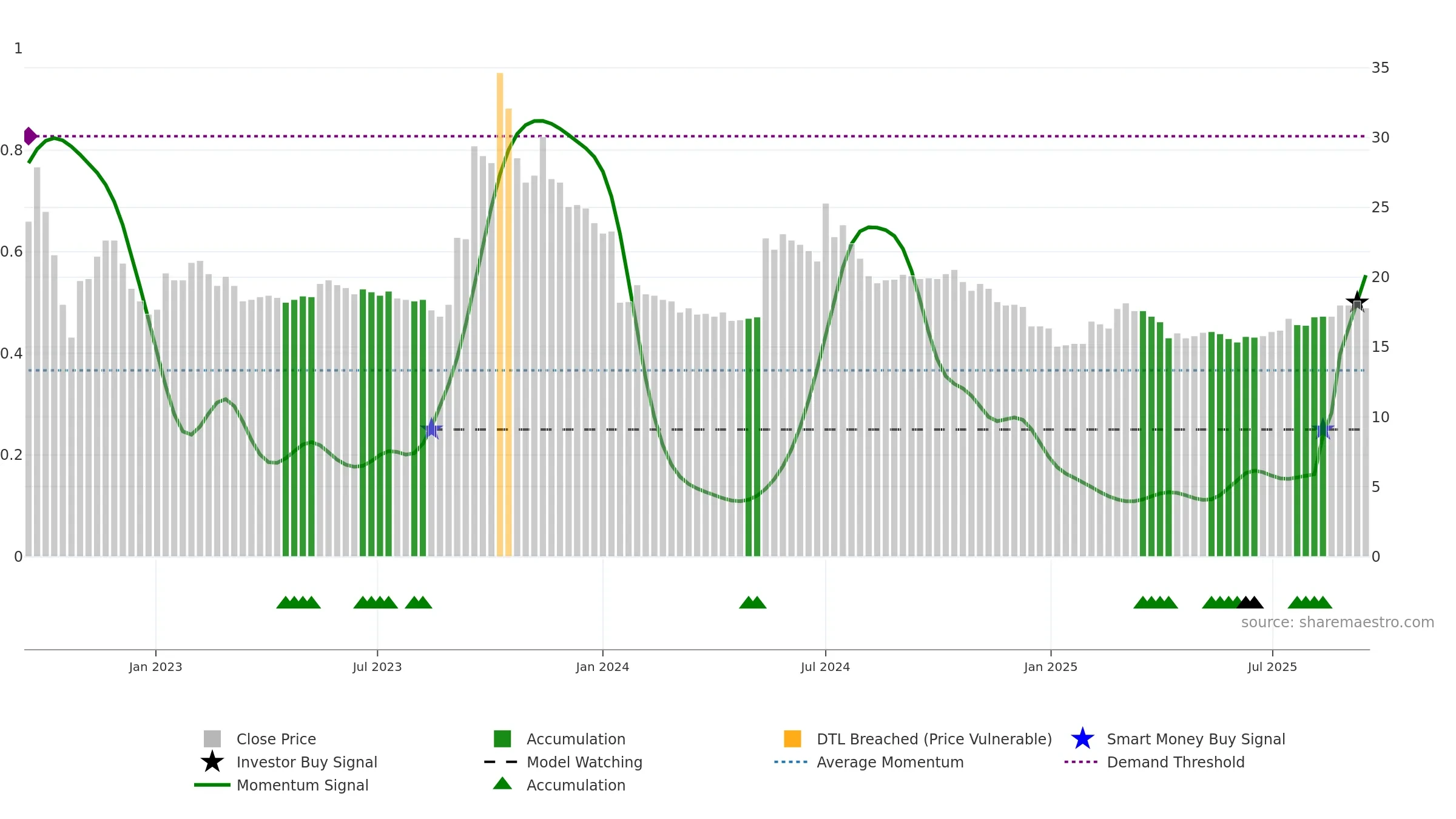Click the Jul 2024 axis label

825,667
